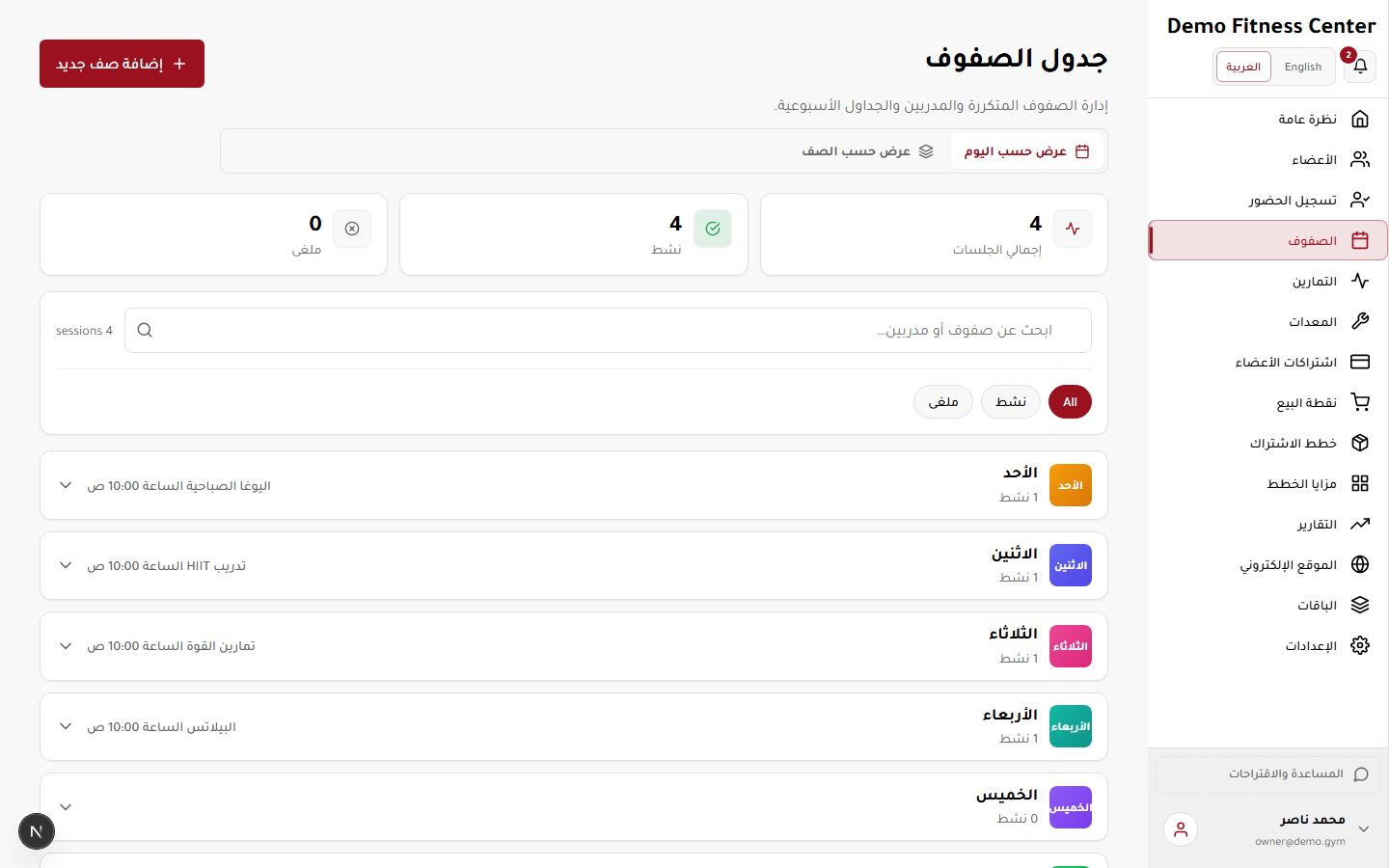
Task: Filter sessions by active (نشط) chip
Action: (x=1011, y=402)
